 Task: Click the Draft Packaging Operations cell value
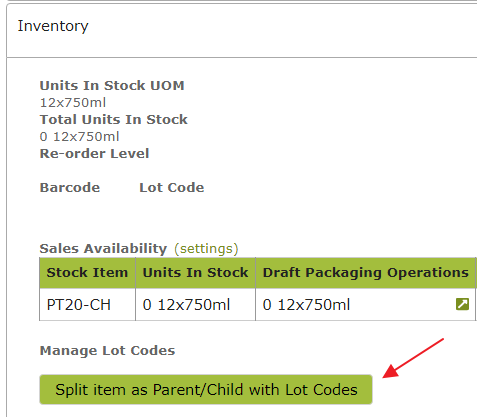(x=306, y=305)
